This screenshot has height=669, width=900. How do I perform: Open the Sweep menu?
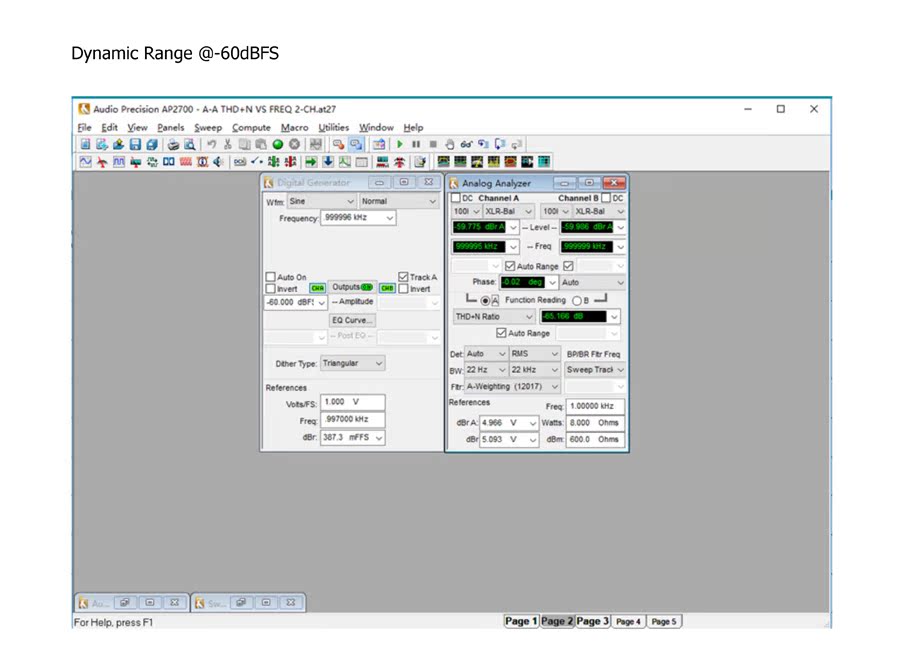pos(208,127)
